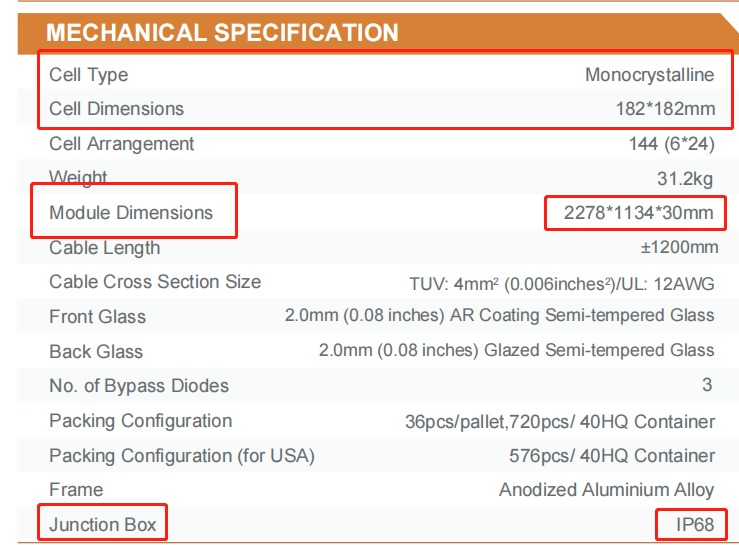
Task: Click the Mechanical Specification header
Action: [x=222, y=32]
